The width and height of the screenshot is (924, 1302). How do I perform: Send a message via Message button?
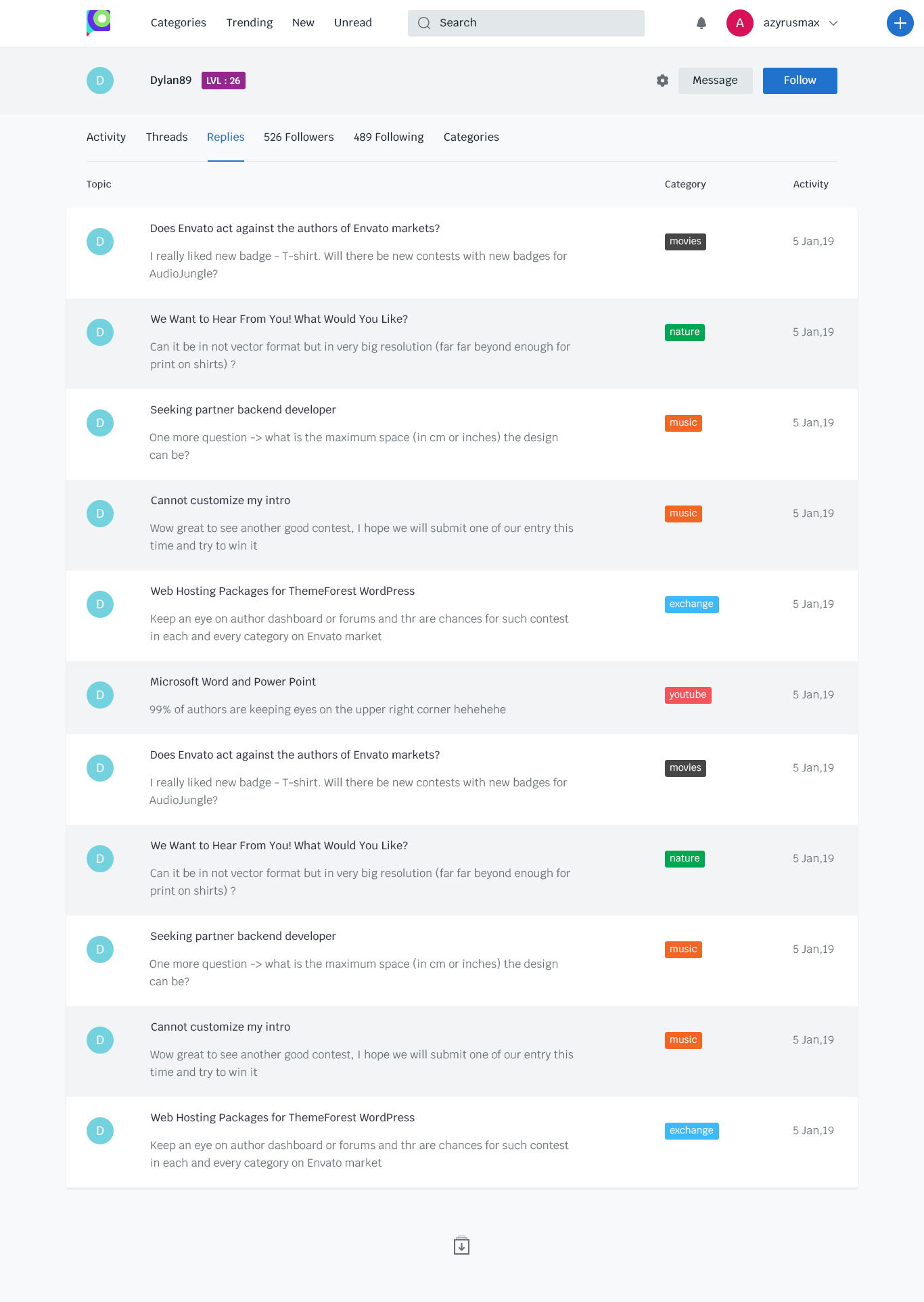pyautogui.click(x=715, y=81)
